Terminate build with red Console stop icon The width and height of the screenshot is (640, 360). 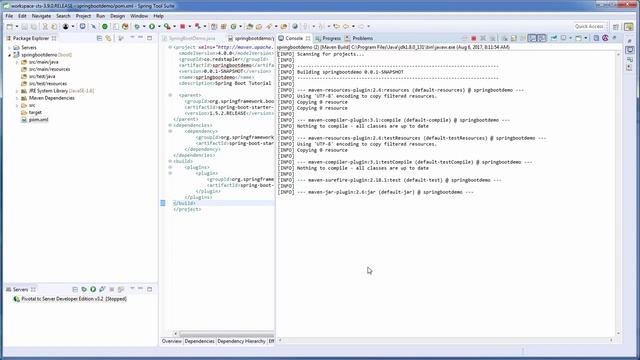(x=473, y=38)
